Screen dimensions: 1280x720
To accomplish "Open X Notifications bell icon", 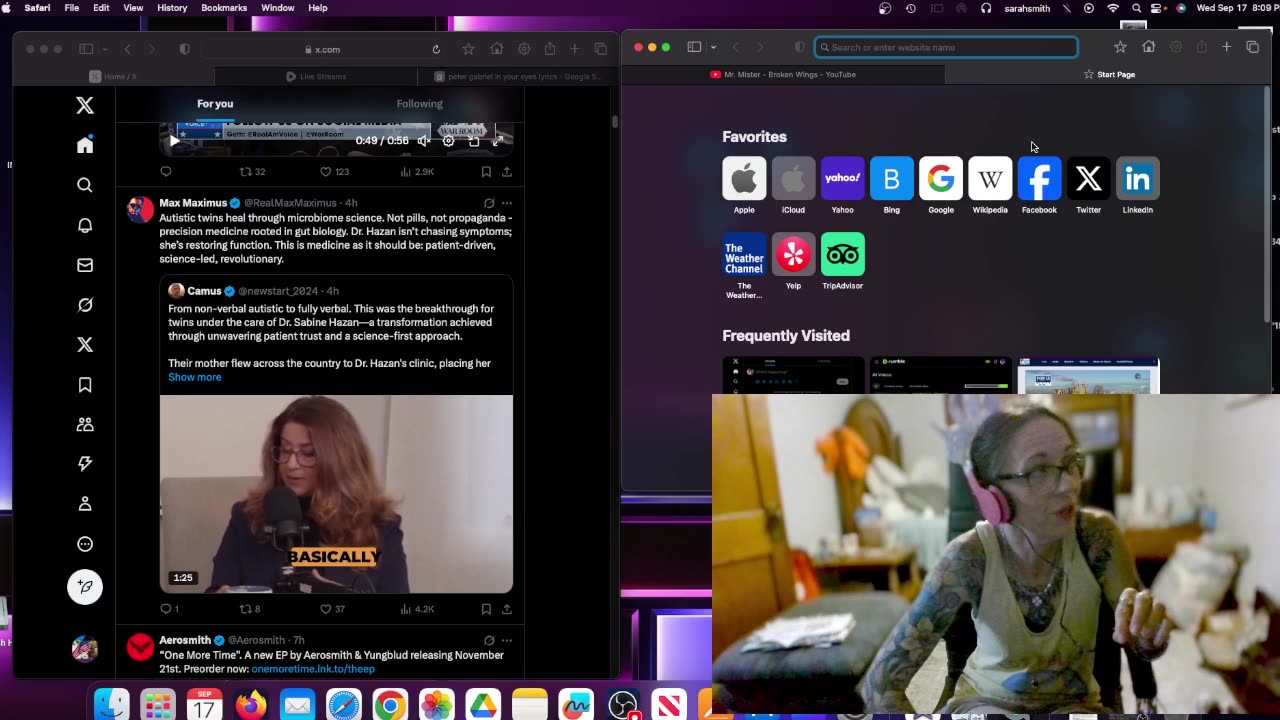I will point(85,225).
